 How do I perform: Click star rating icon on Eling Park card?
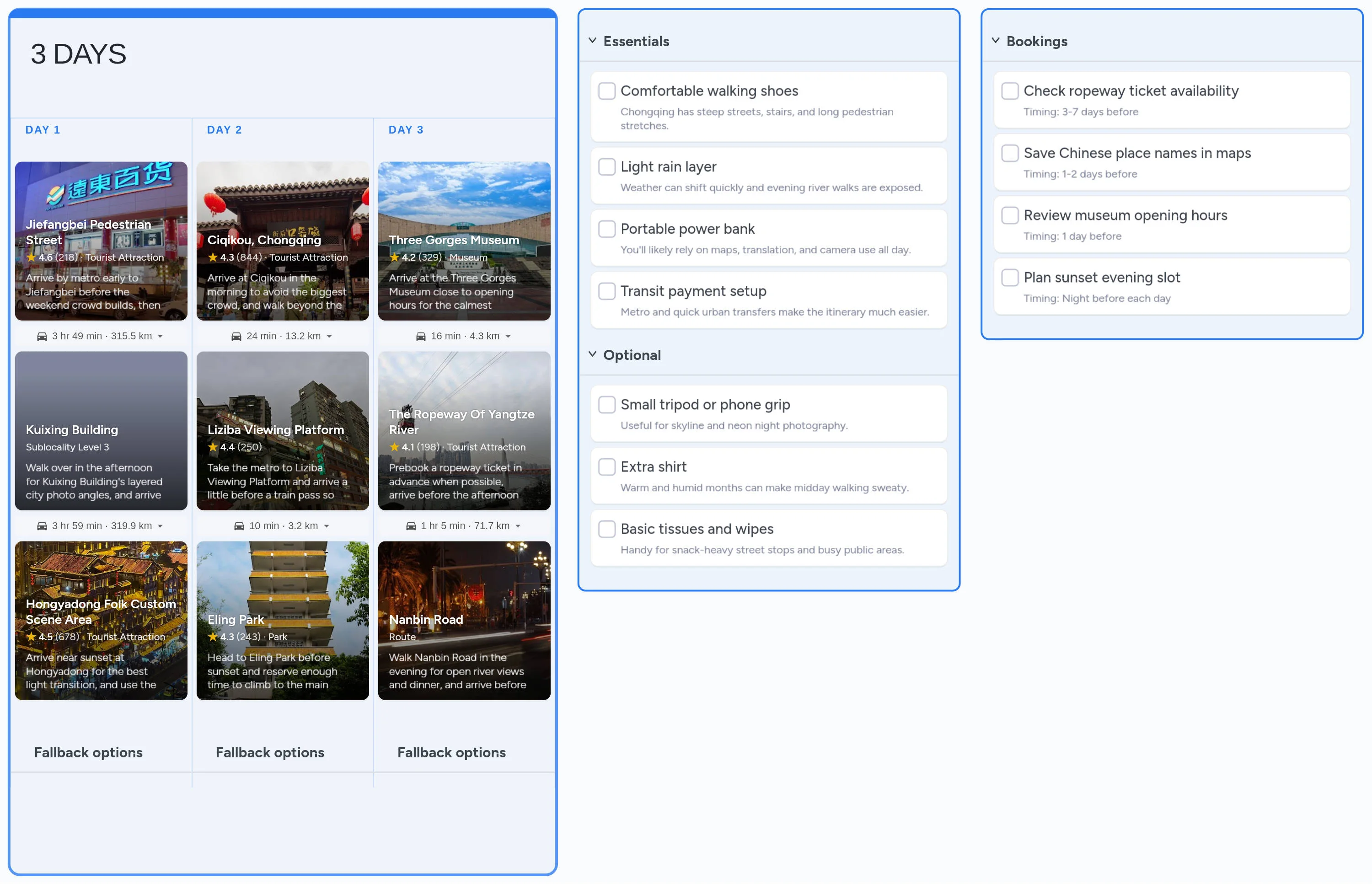(213, 637)
